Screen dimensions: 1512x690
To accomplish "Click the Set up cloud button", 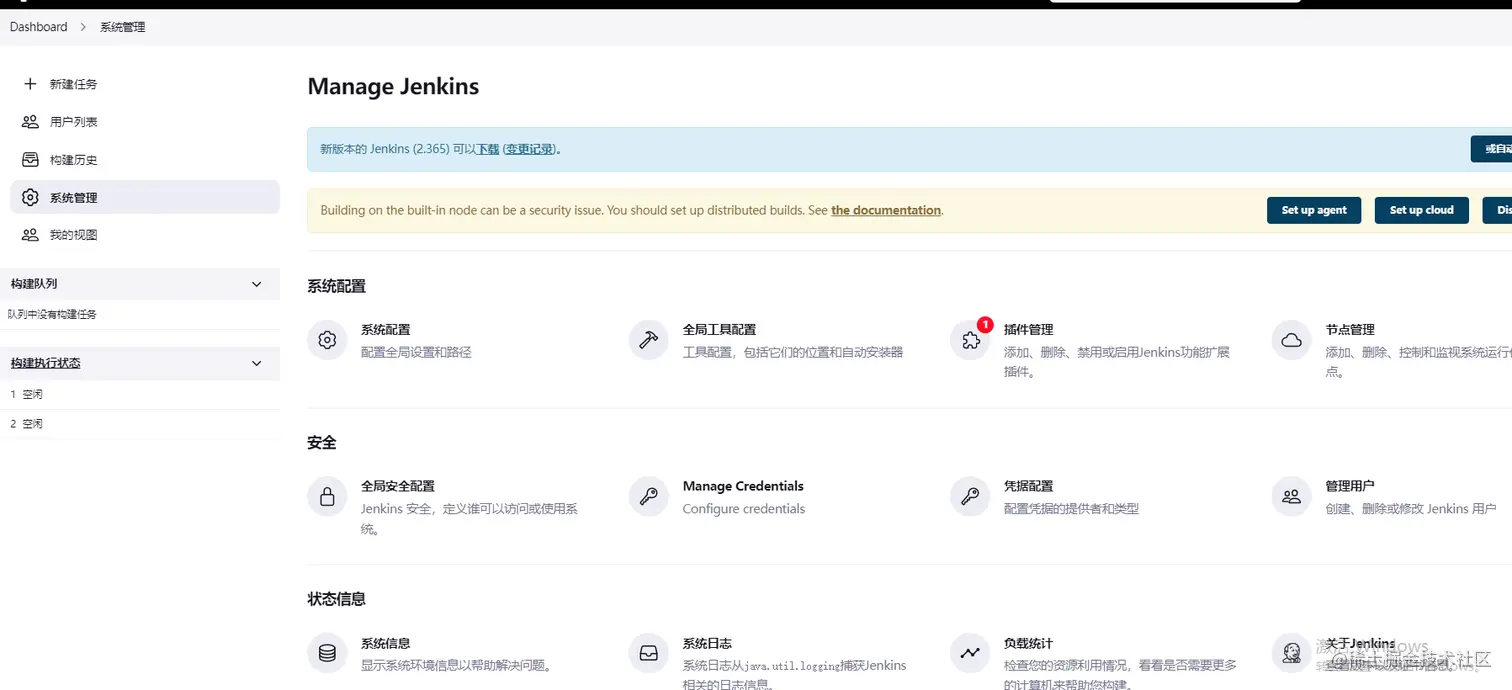I will pyautogui.click(x=1422, y=210).
